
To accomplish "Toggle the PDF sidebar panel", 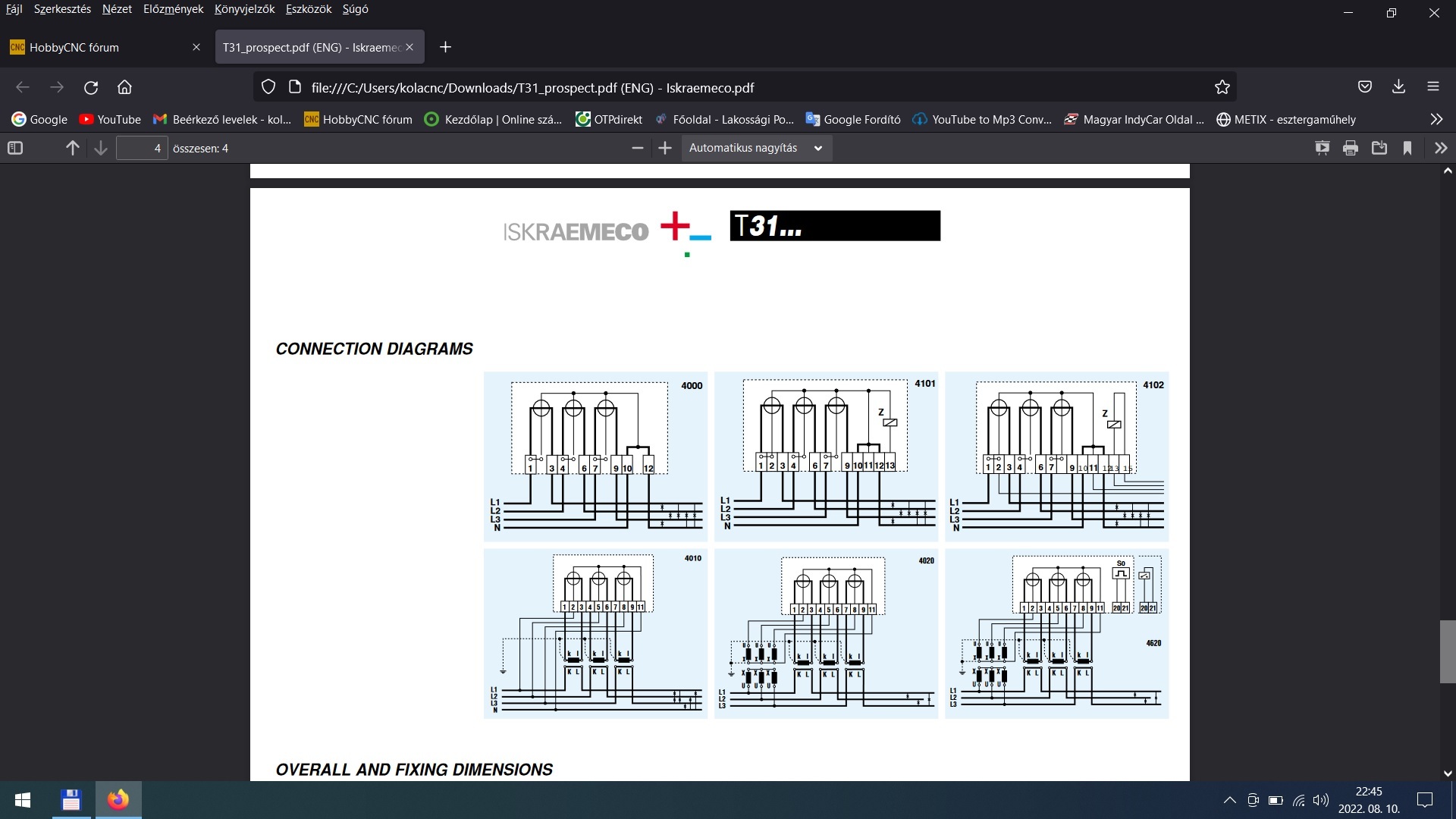I will (15, 148).
